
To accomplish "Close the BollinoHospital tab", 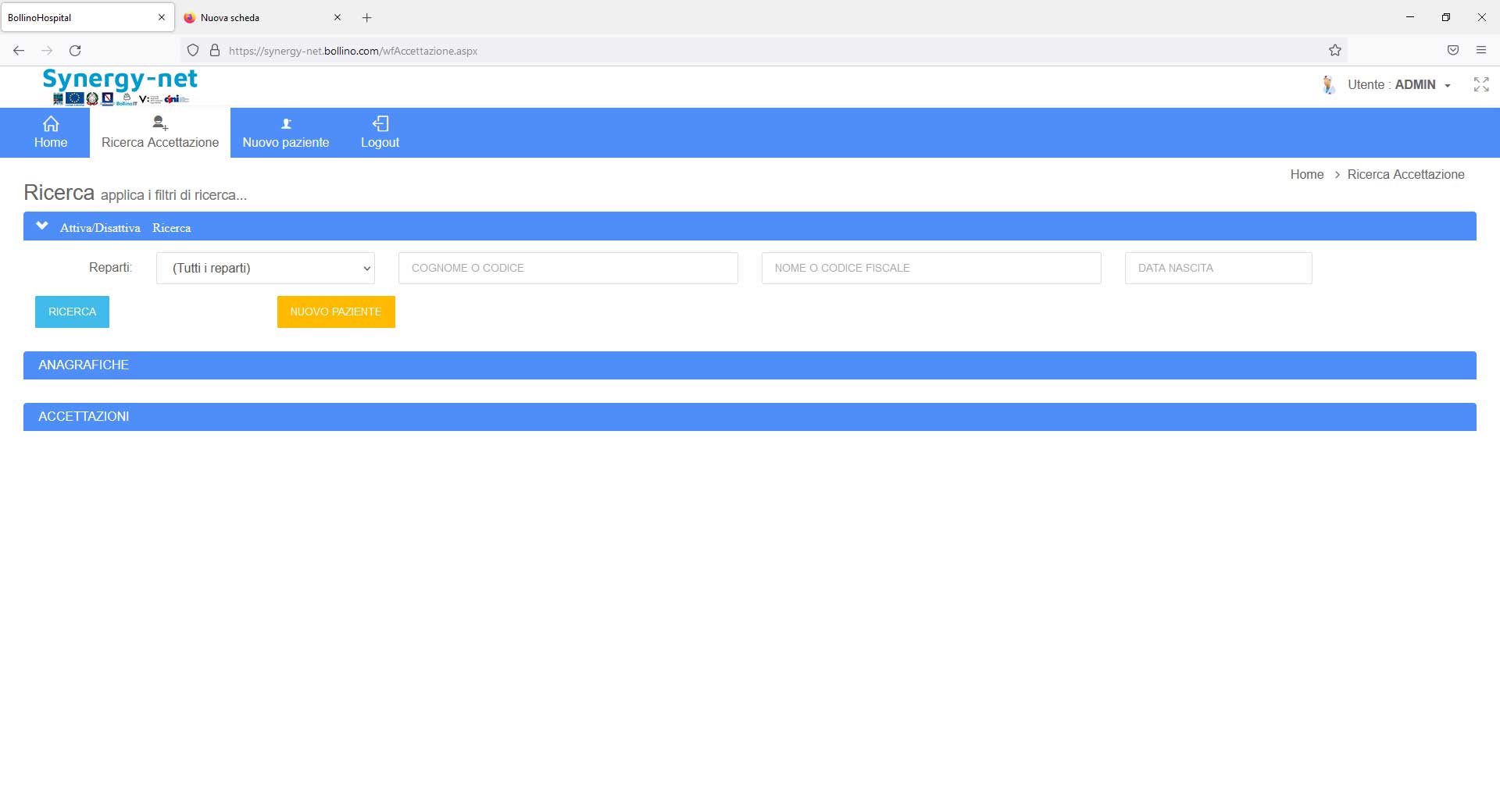I will (x=162, y=17).
